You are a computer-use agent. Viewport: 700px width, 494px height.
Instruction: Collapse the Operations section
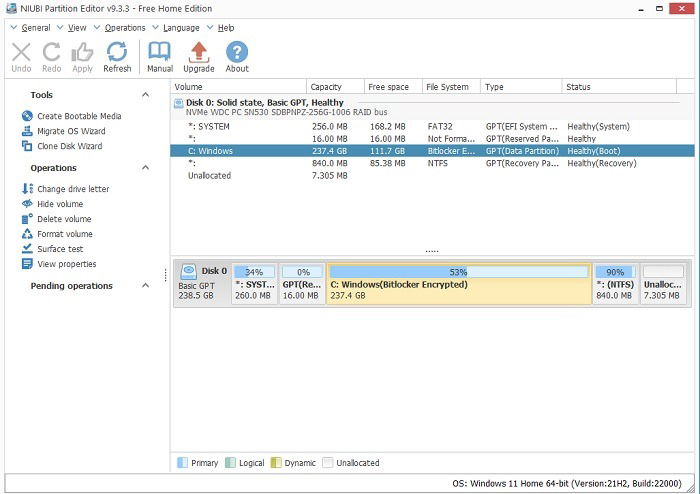145,168
